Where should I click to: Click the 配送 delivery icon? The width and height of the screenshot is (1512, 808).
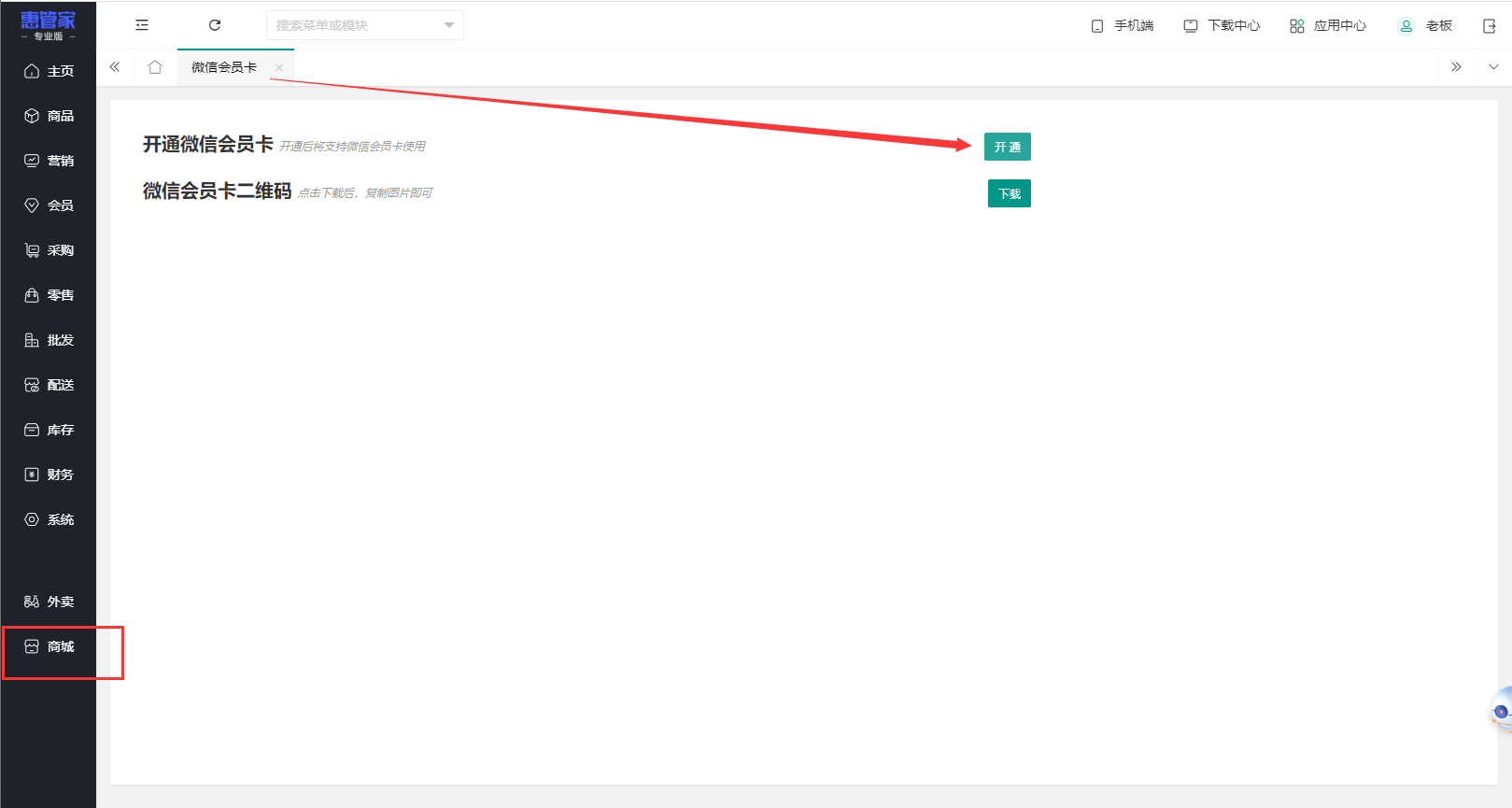click(x=32, y=385)
